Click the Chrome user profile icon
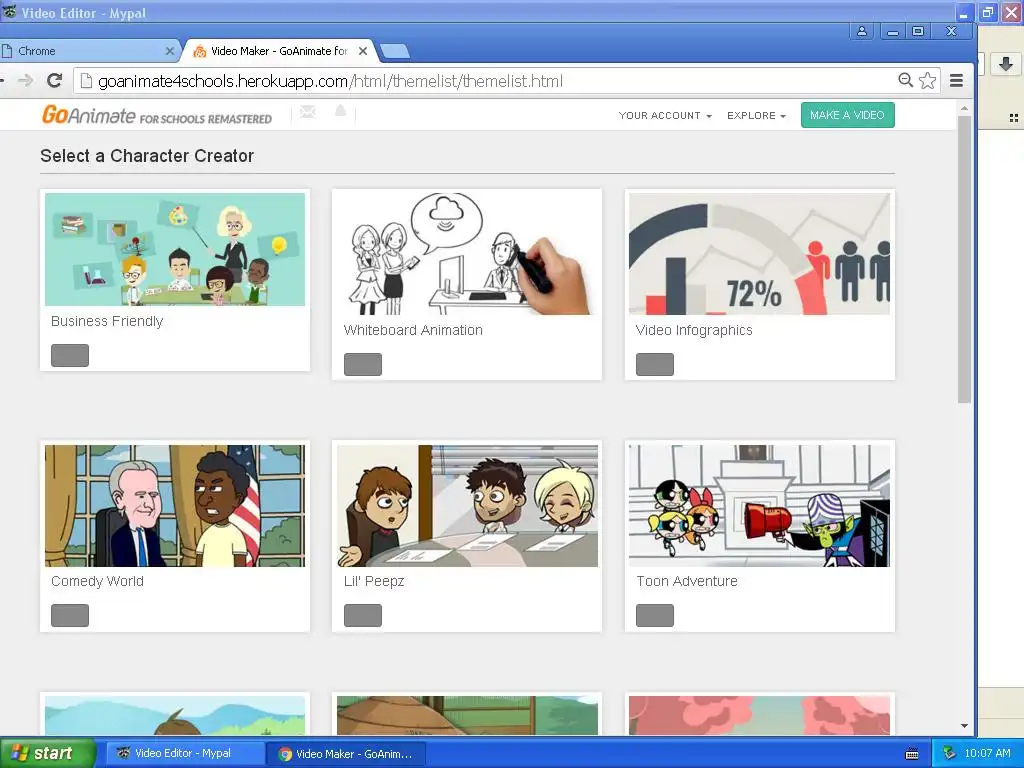 point(862,31)
